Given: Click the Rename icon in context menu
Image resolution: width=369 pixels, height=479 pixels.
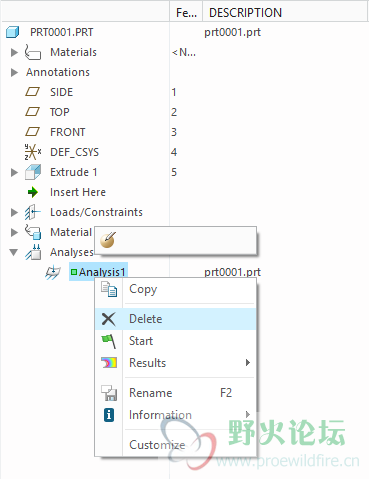Looking at the screenshot, I should (109, 393).
